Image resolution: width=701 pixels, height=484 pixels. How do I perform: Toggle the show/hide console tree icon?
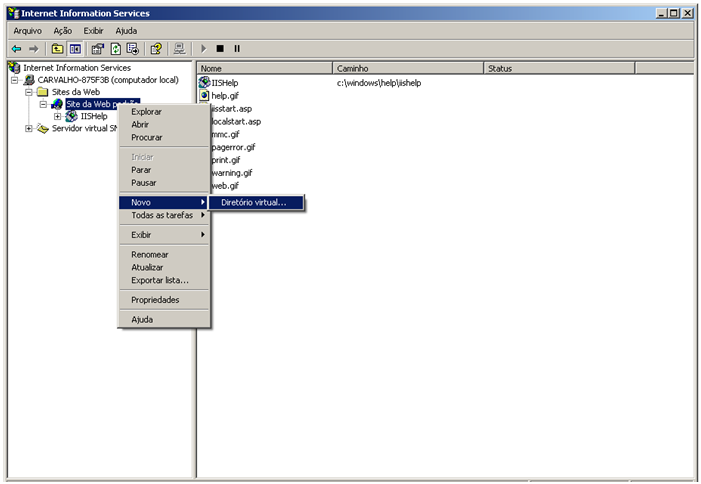(x=75, y=48)
